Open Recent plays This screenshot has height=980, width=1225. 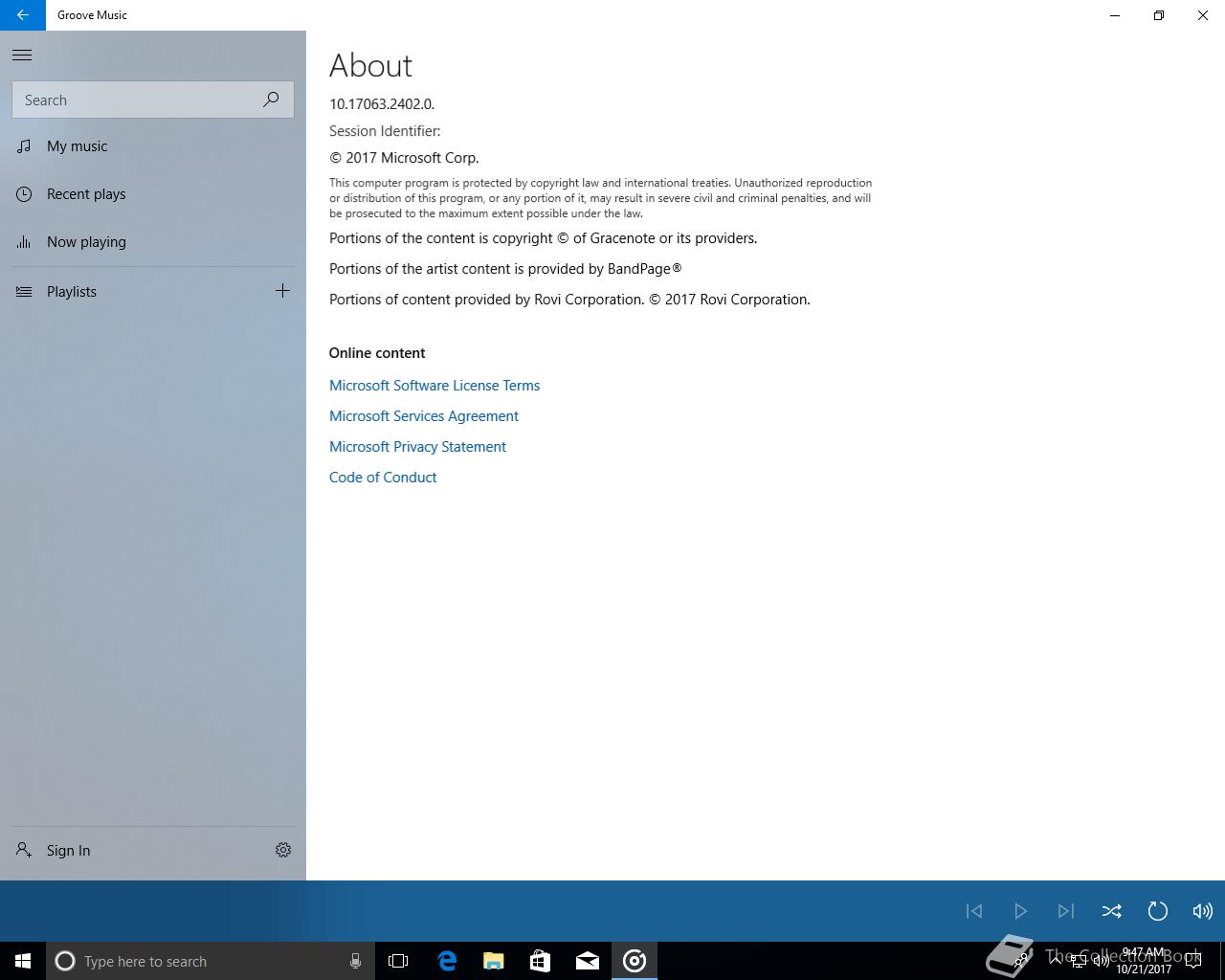coord(153,194)
